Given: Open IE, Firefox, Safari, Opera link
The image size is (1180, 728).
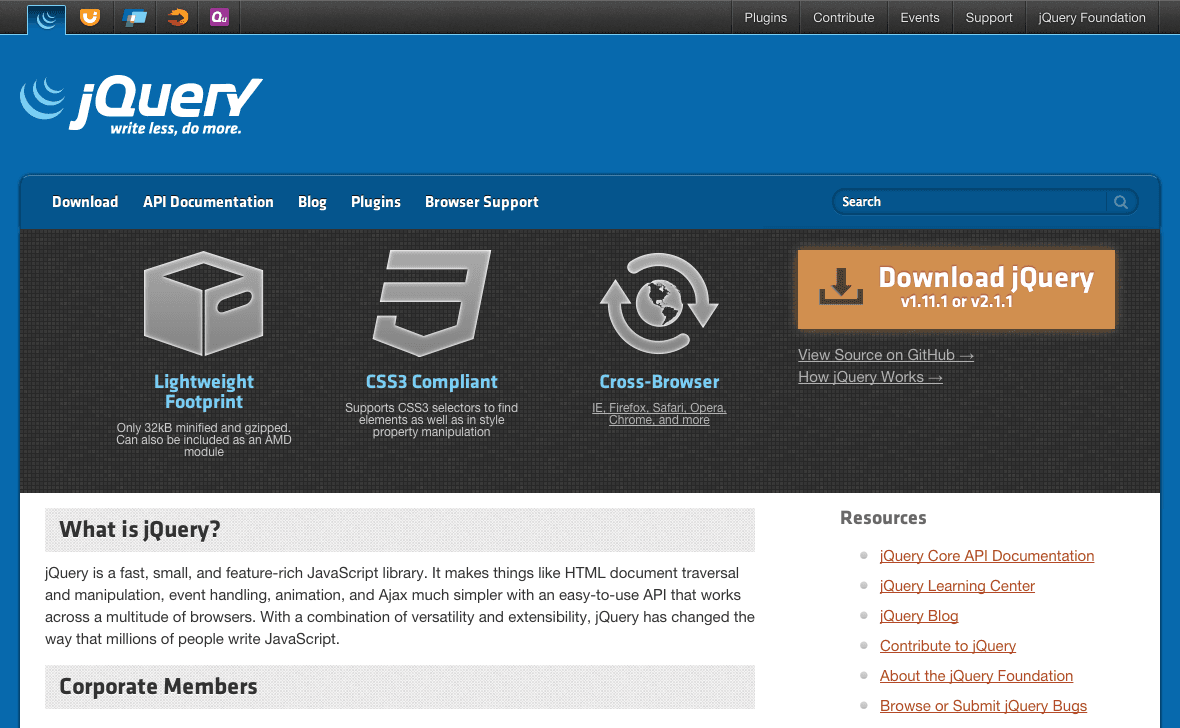Looking at the screenshot, I should 659,413.
